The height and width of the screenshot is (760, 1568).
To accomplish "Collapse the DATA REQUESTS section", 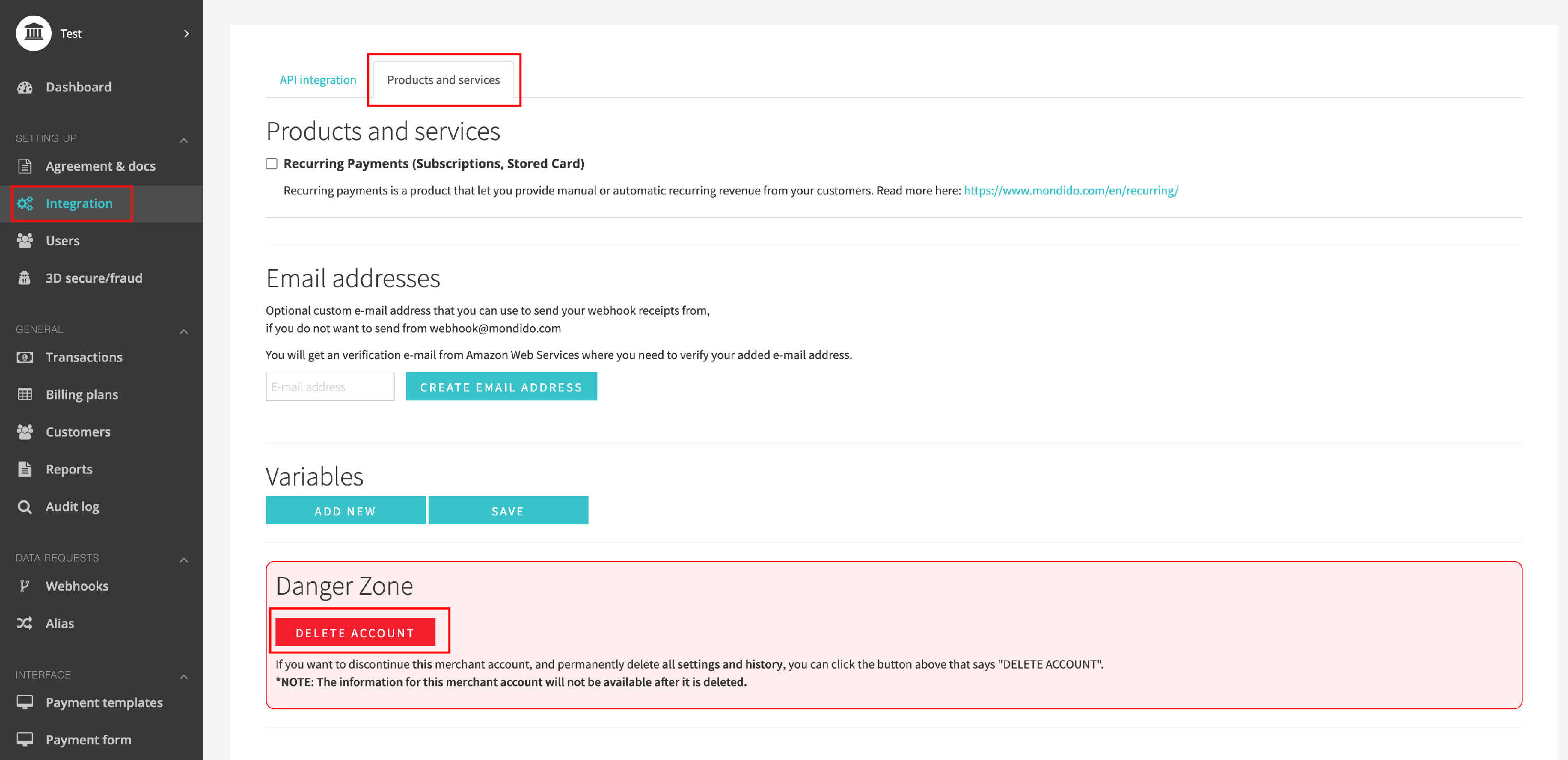I will click(184, 560).
